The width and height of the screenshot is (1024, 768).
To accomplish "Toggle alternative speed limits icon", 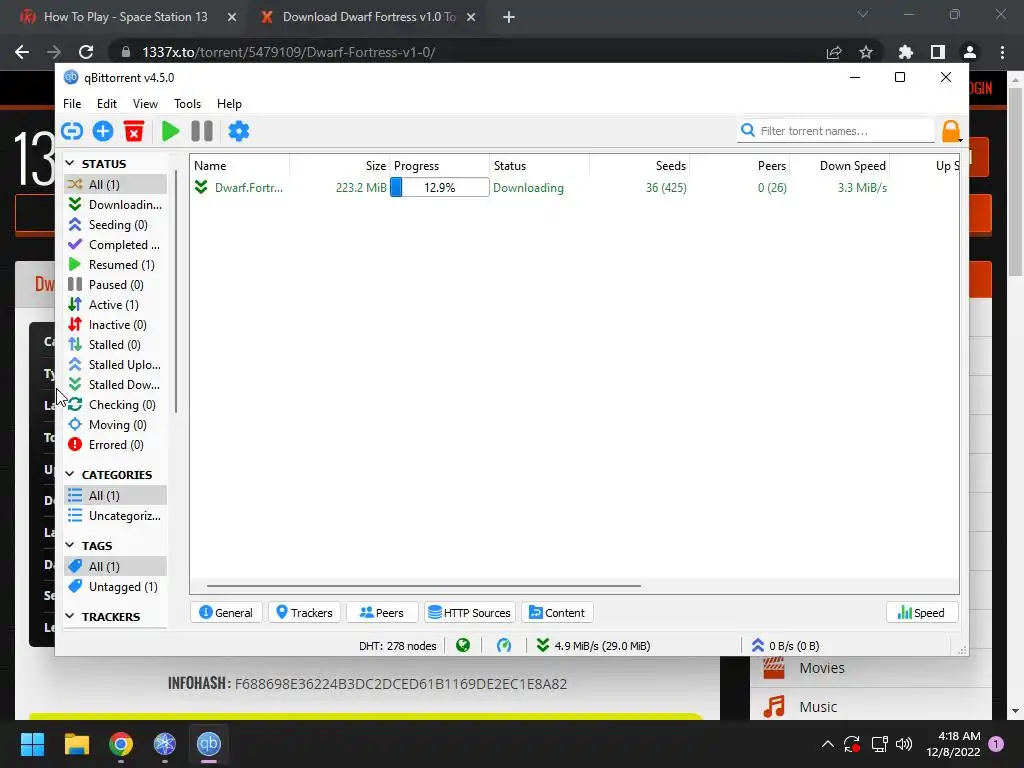I will (x=504, y=646).
